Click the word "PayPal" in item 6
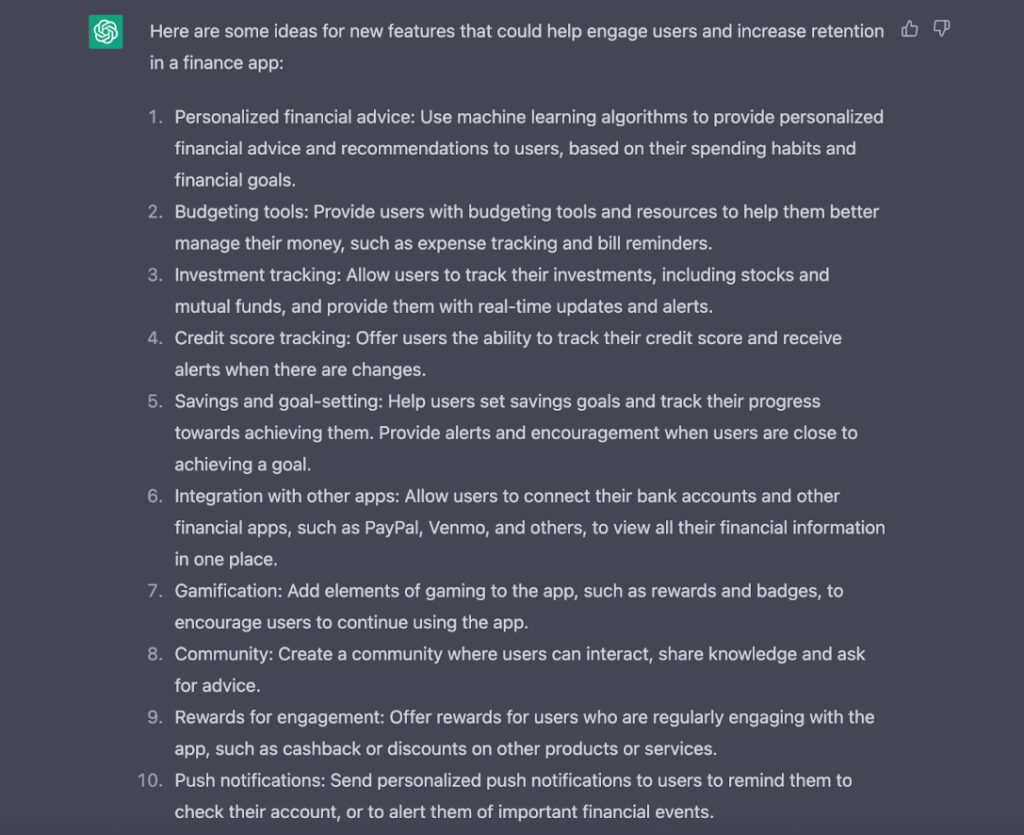 pyautogui.click(x=391, y=528)
